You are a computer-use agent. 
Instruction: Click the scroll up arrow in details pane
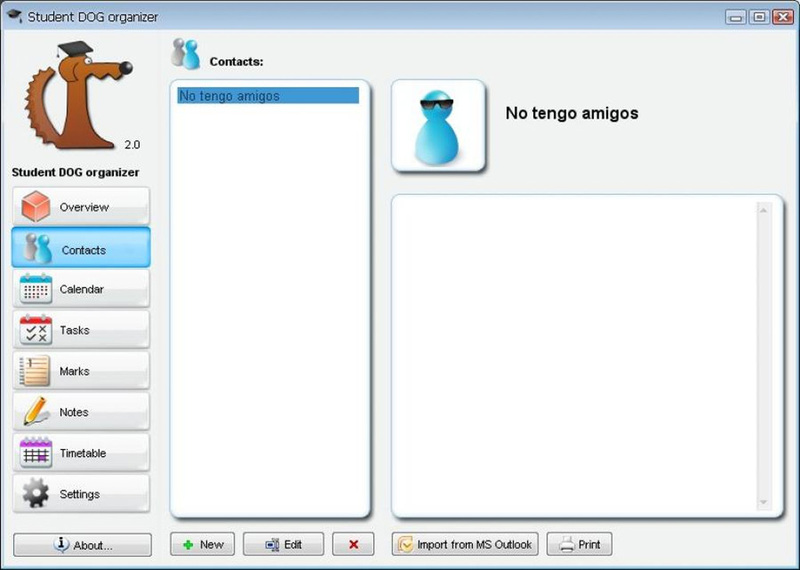(x=763, y=211)
